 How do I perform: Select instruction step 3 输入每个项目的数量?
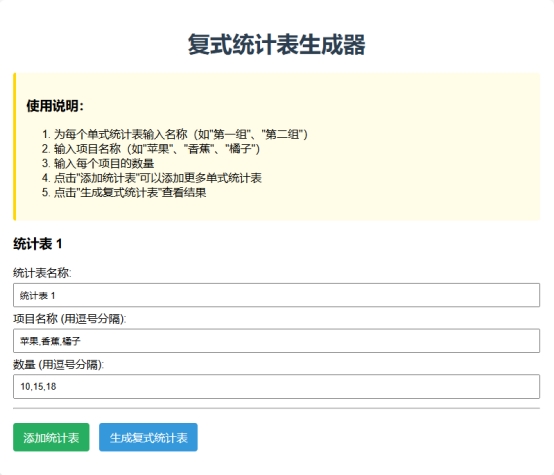[98, 163]
